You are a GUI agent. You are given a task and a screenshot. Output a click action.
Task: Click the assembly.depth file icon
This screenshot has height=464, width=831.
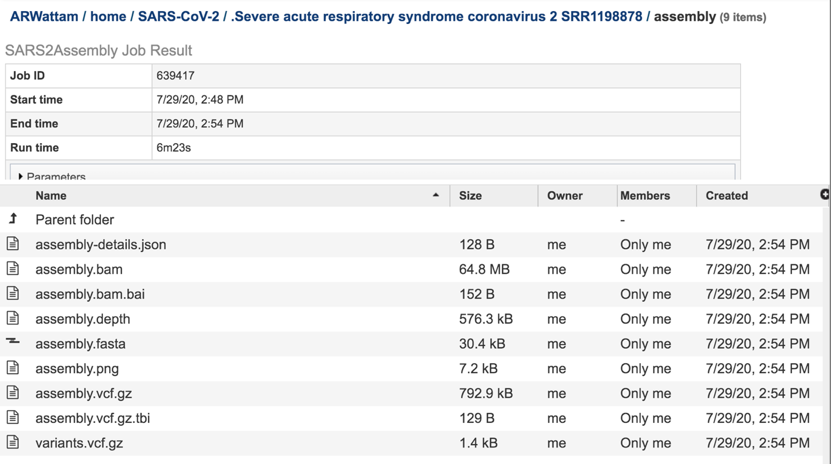click(13, 319)
